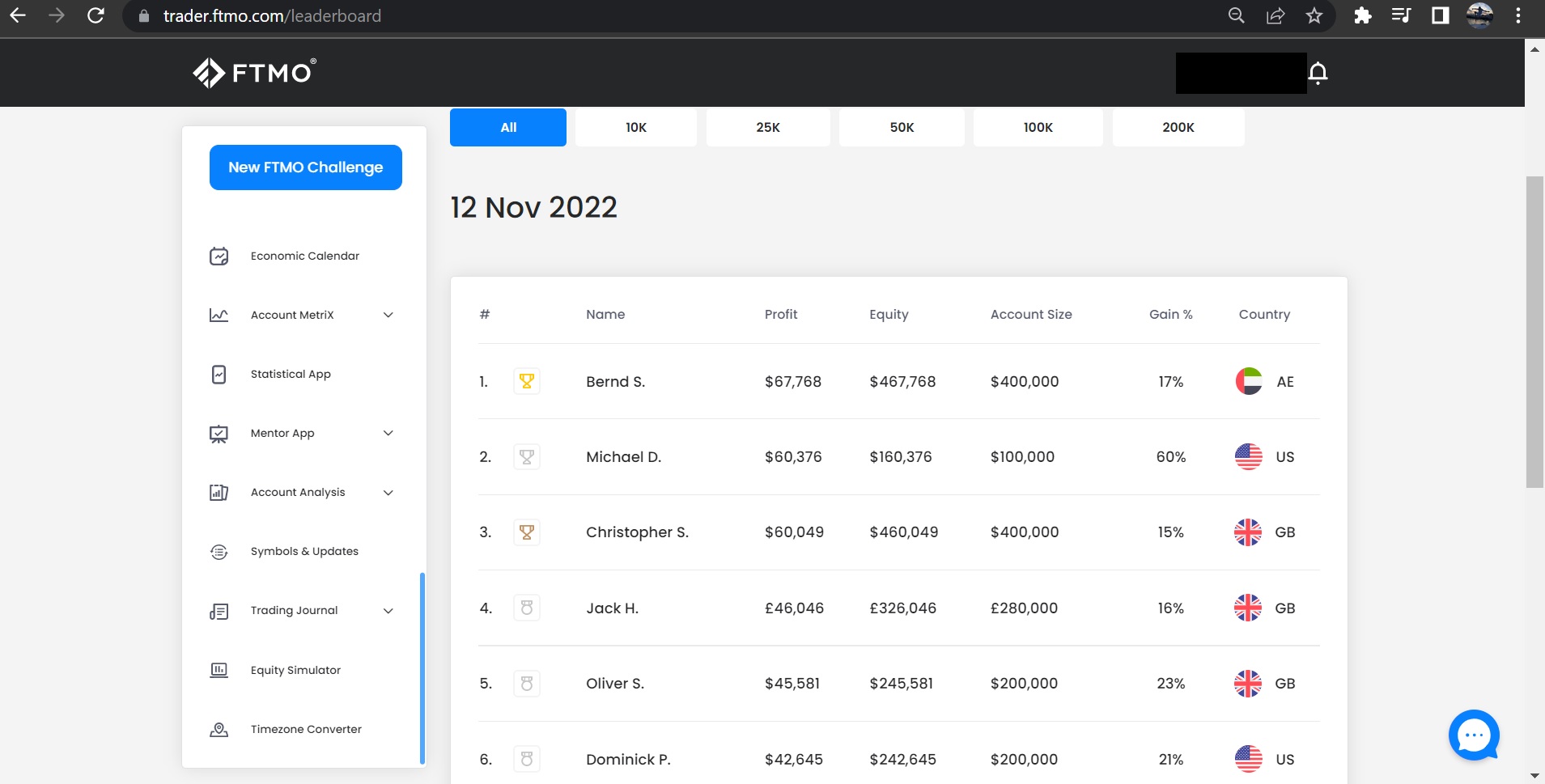Click the bronze trophy beside Christopher S.
Screen dimensions: 1545x784
coord(527,532)
